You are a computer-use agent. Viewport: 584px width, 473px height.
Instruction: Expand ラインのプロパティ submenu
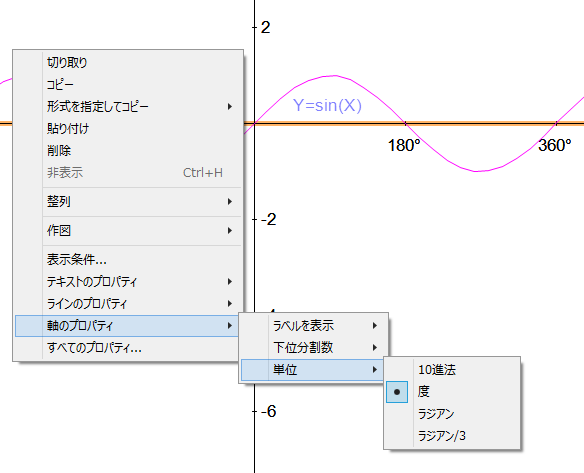coord(127,304)
